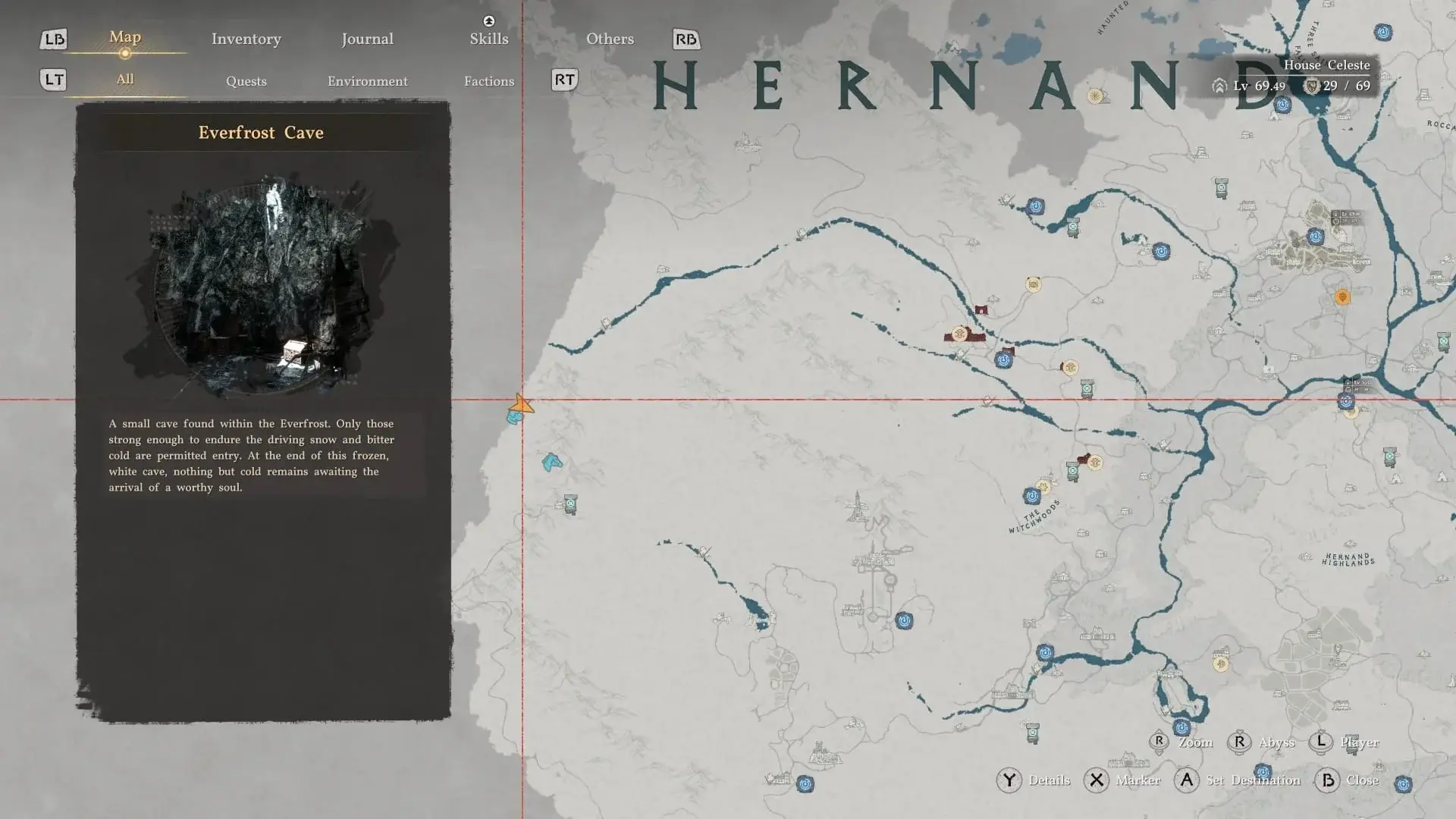Go to the Others tab
Viewport: 1456px width, 819px height.
[x=610, y=39]
